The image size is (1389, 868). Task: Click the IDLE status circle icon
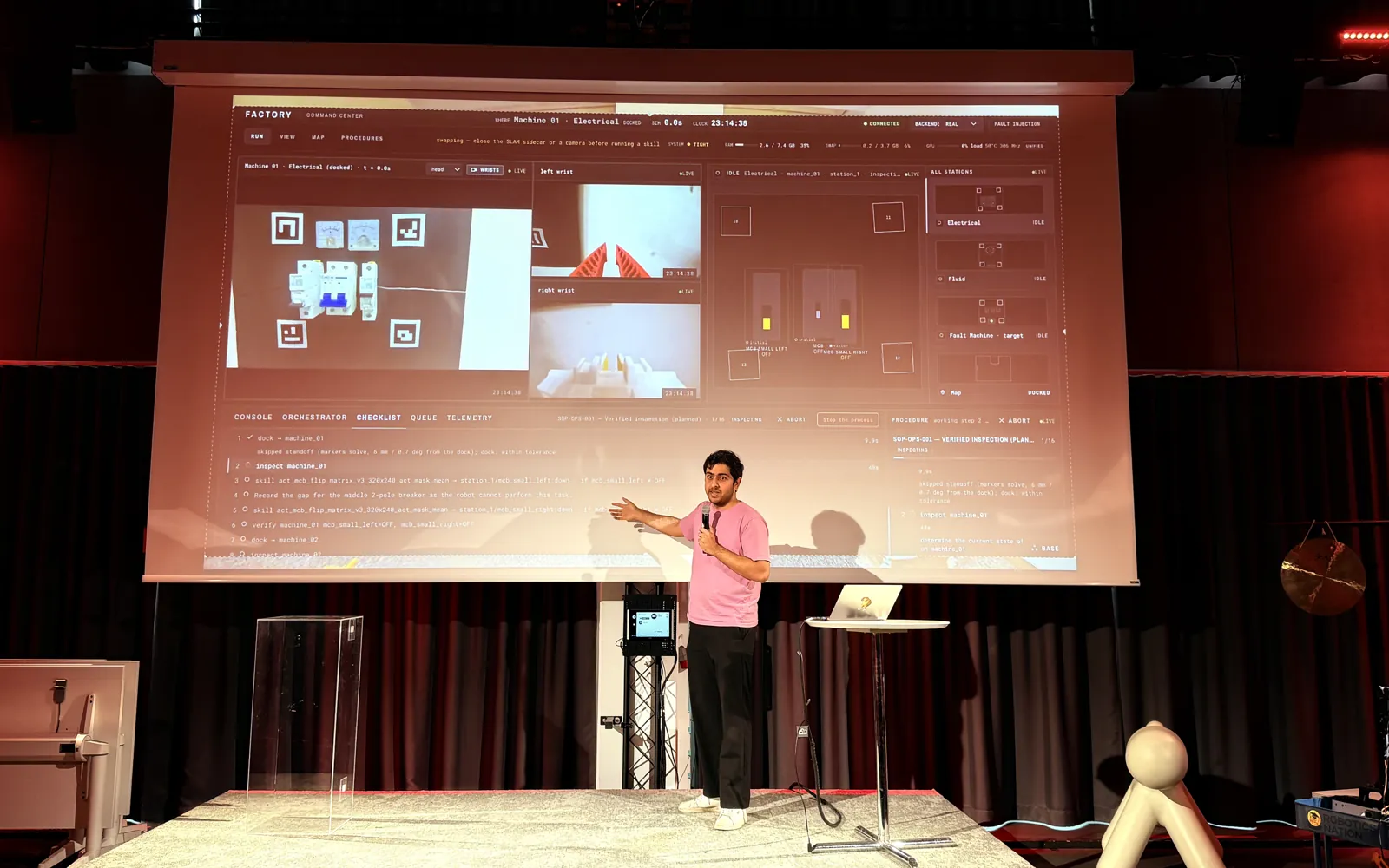tap(718, 173)
